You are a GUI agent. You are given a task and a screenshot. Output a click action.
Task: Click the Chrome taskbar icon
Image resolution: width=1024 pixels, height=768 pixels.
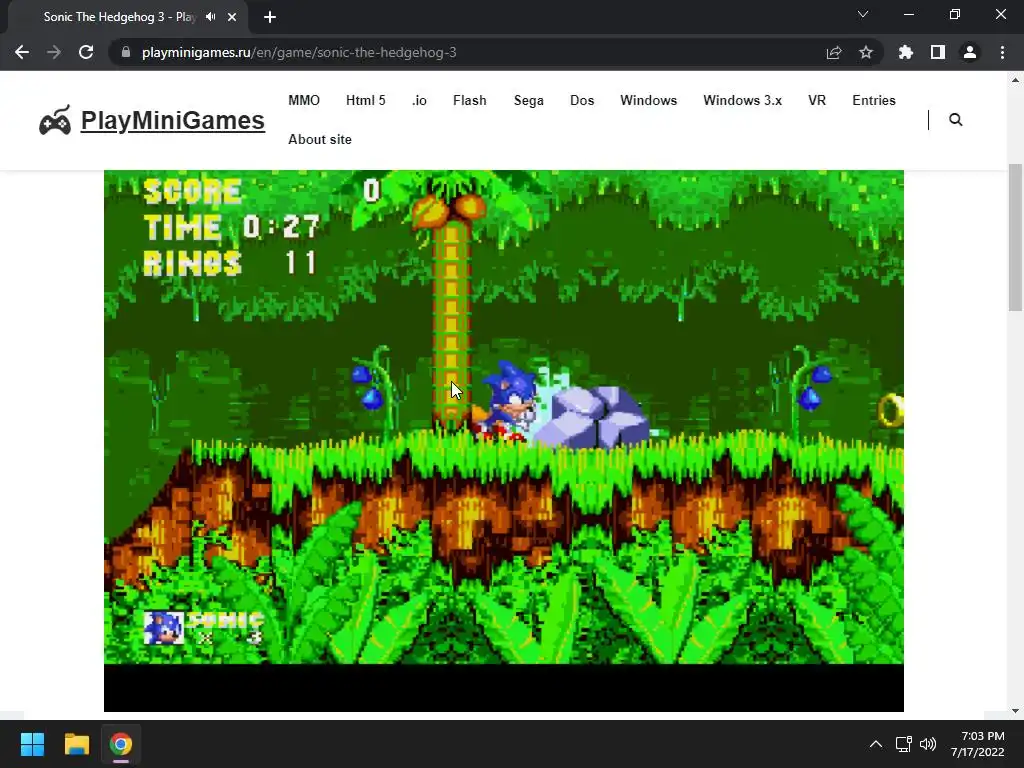(x=121, y=744)
